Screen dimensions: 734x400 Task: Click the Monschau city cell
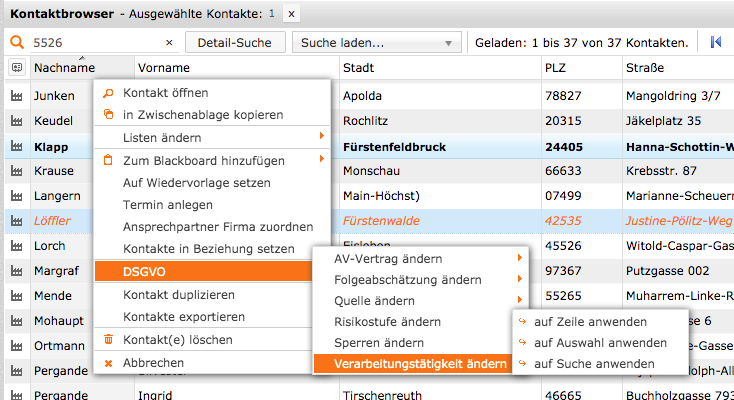[371, 170]
